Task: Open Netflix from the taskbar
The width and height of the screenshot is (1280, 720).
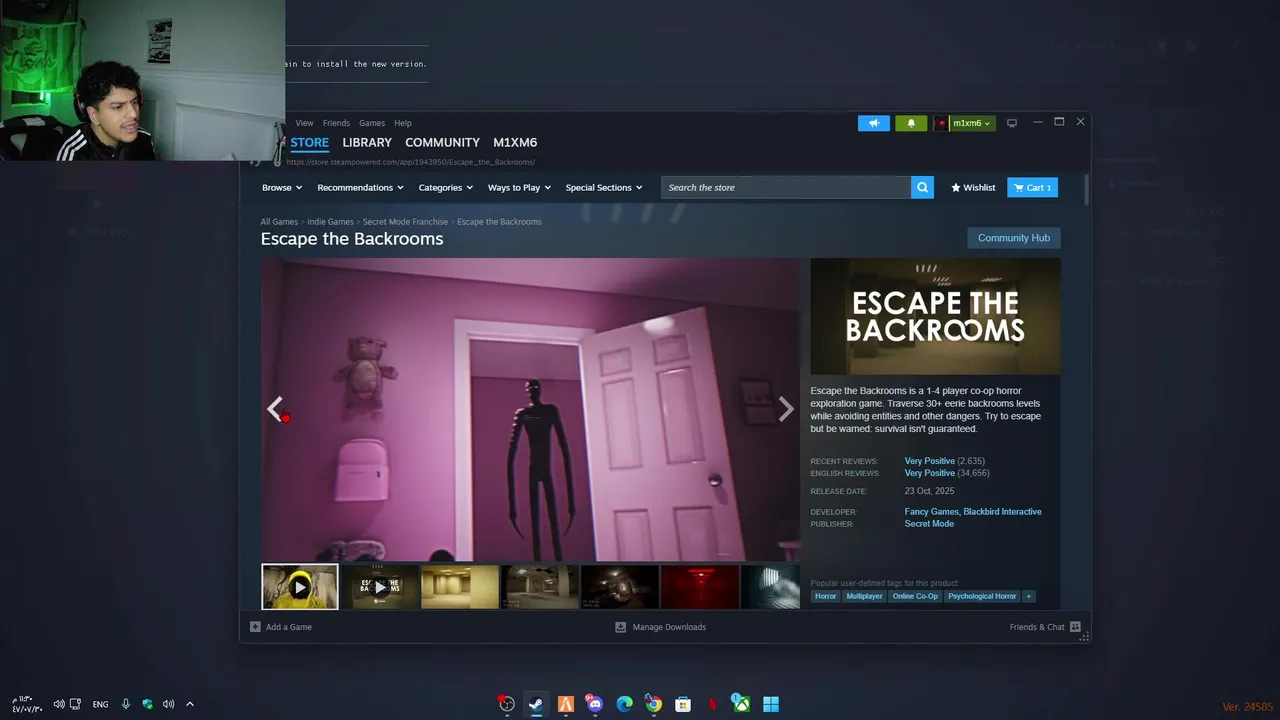Action: (x=712, y=704)
